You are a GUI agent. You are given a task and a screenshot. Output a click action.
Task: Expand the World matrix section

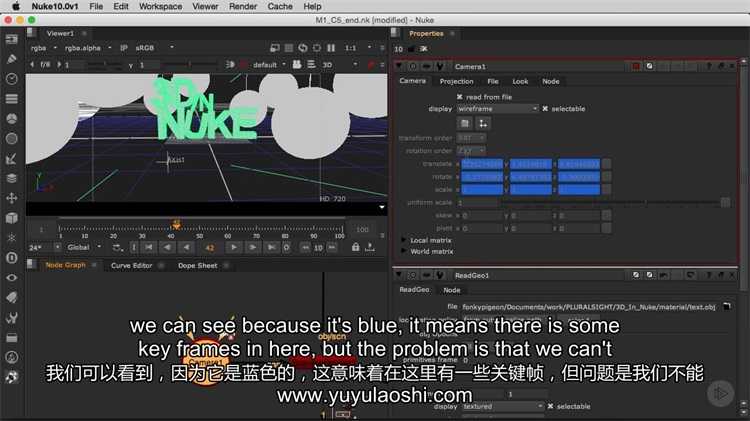tap(403, 251)
